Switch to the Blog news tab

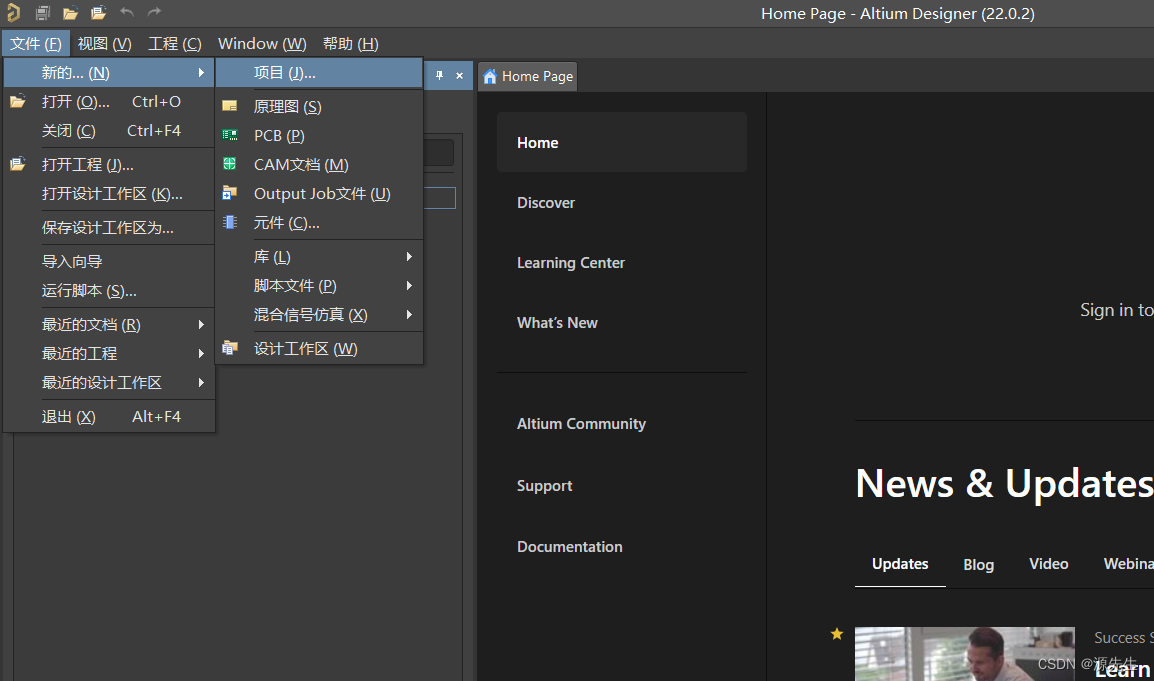tap(979, 565)
